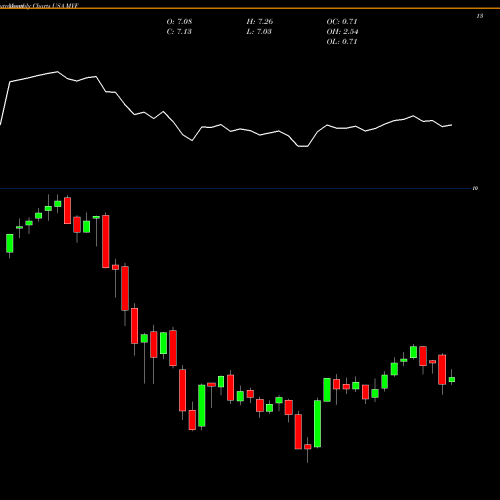Click the 'OL: 0.71' reading
The height and width of the screenshot is (500, 500).
342,41
